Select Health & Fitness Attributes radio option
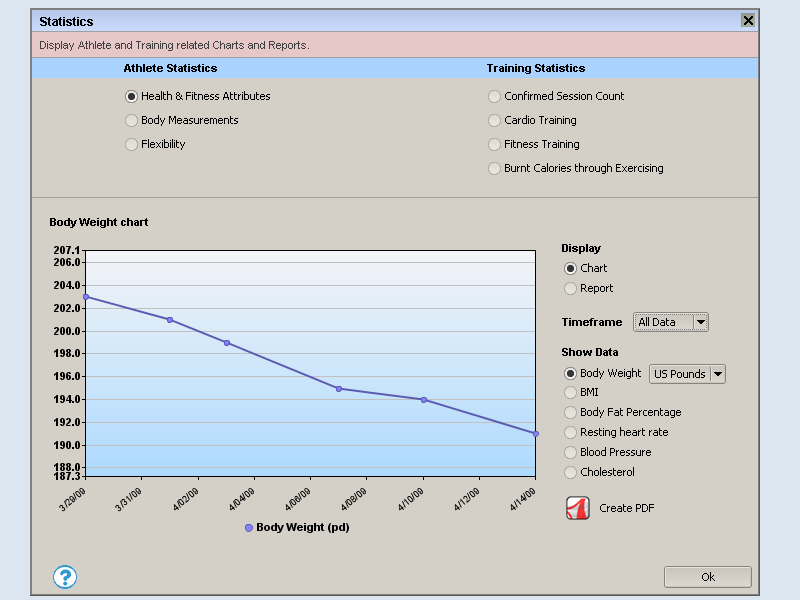800x600 pixels. point(132,97)
